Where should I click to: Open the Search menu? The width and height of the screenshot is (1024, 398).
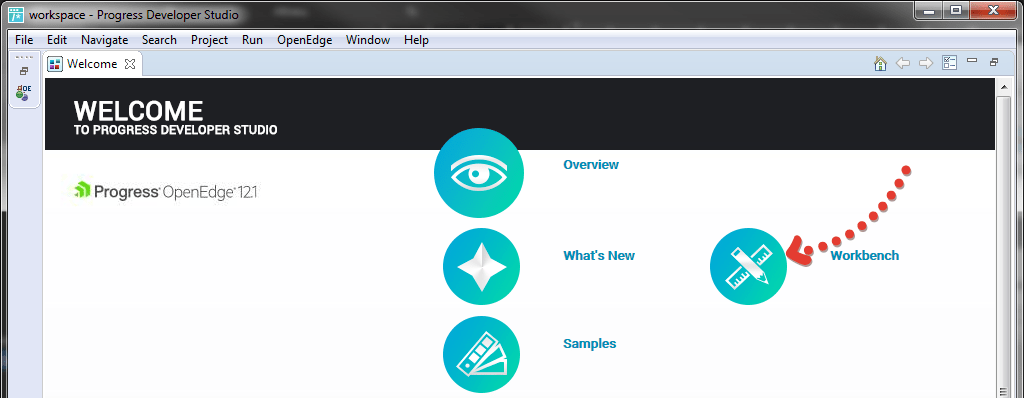[159, 40]
